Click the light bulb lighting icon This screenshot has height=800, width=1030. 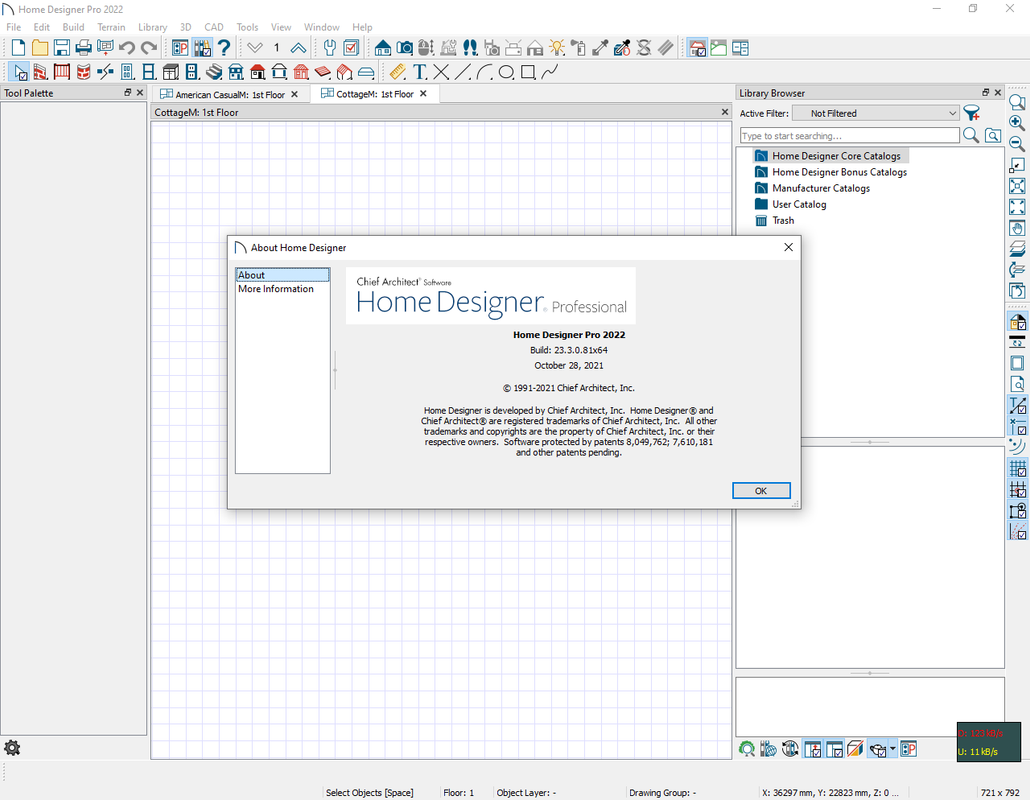coord(557,48)
